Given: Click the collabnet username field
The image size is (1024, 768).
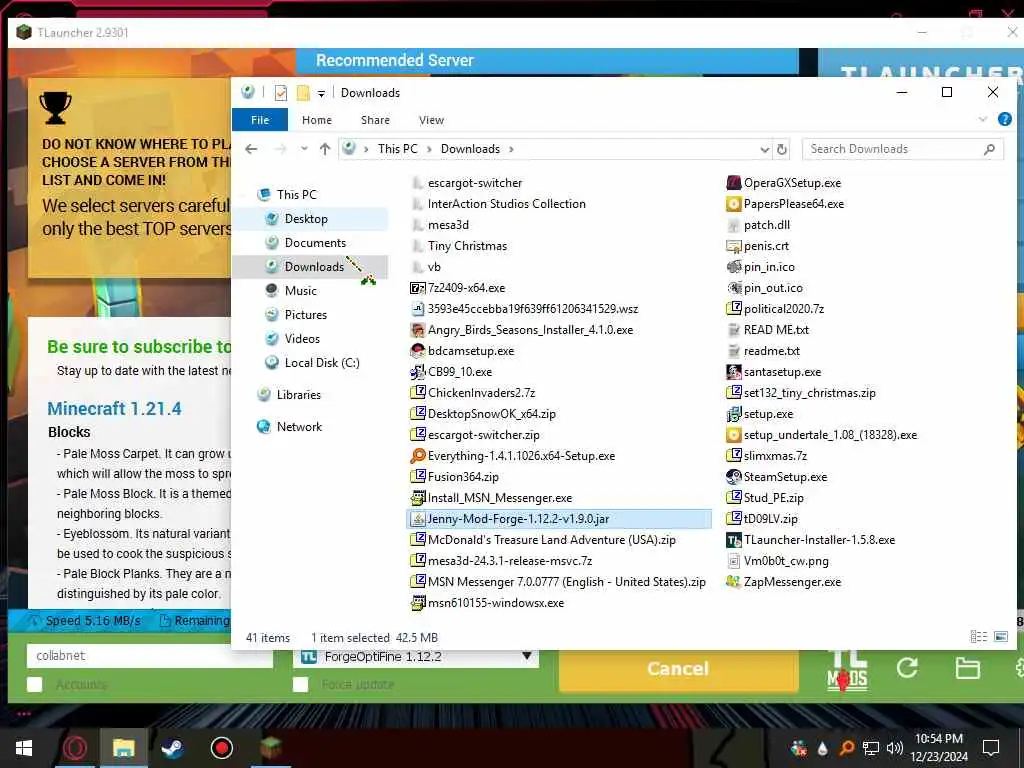Looking at the screenshot, I should click(x=150, y=656).
